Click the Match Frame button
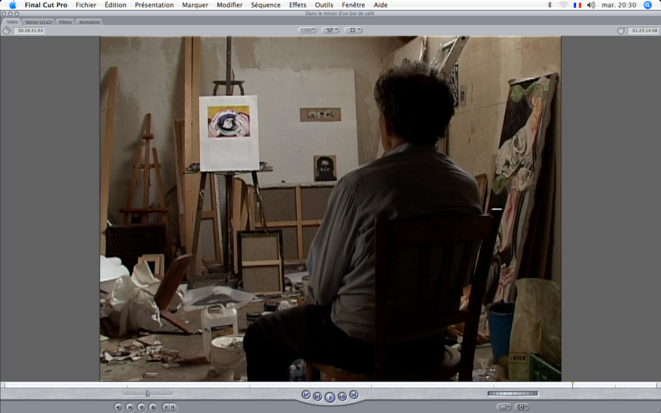661x413 pixels. pos(118,407)
